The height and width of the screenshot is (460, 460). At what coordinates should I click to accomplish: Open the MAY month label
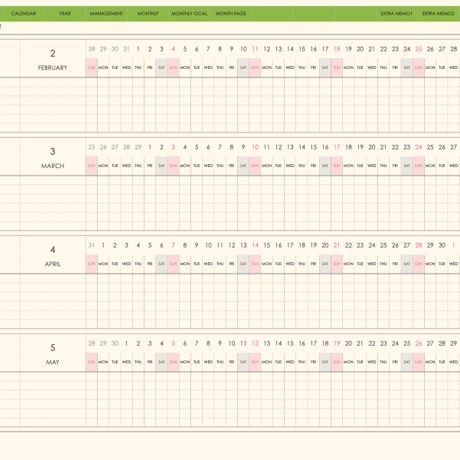tap(53, 362)
